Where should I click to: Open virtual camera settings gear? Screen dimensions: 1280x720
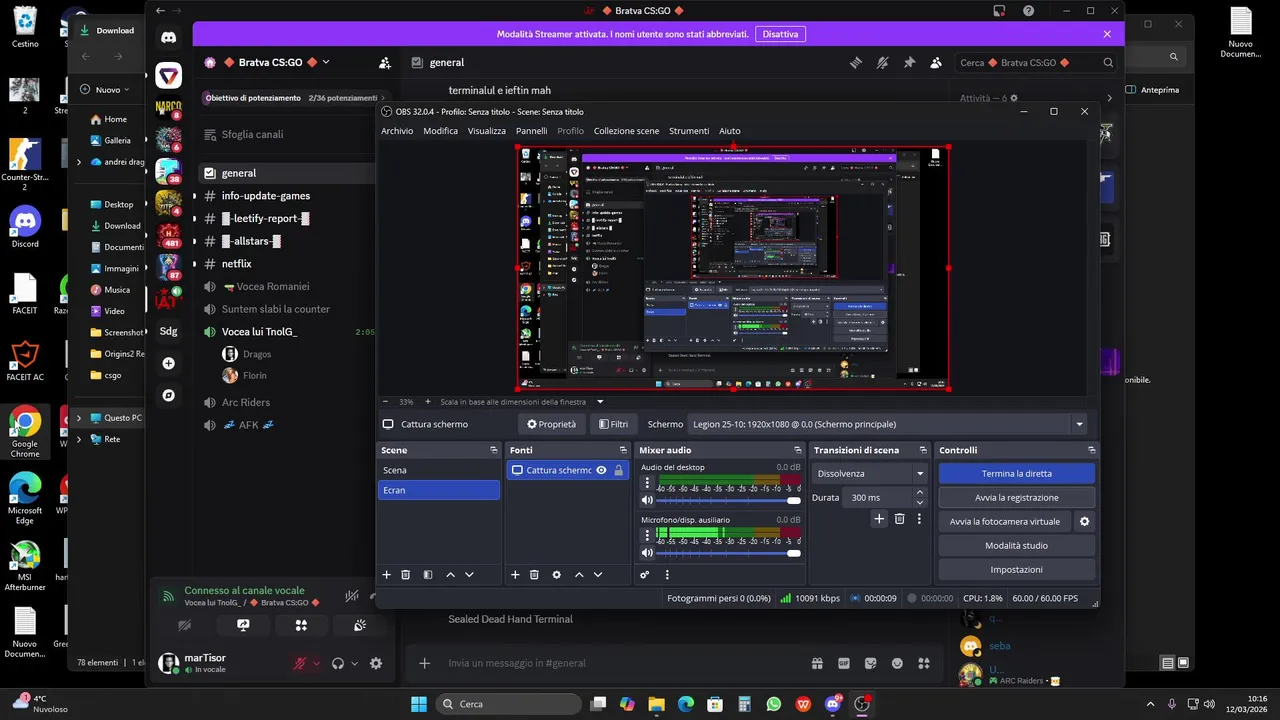1084,522
